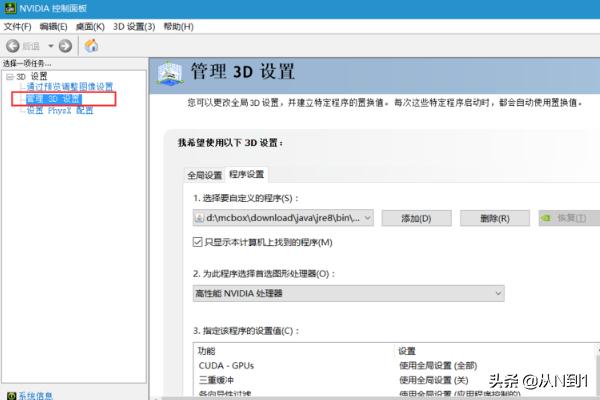Screen dimensions: 600x400
Task: Open the back history dropdown arrow
Action: [x=51, y=46]
